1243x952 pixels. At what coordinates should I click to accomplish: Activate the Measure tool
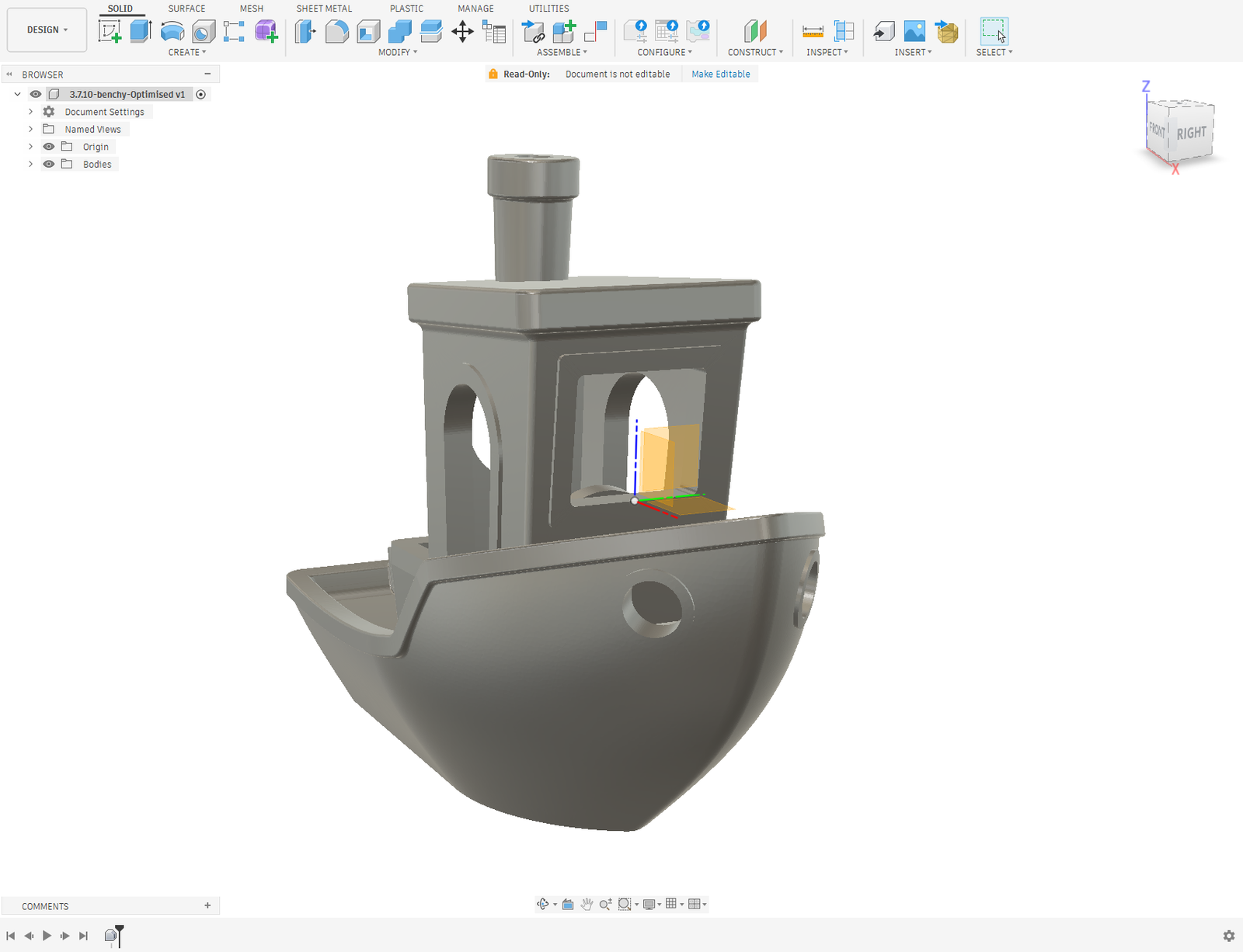813,31
